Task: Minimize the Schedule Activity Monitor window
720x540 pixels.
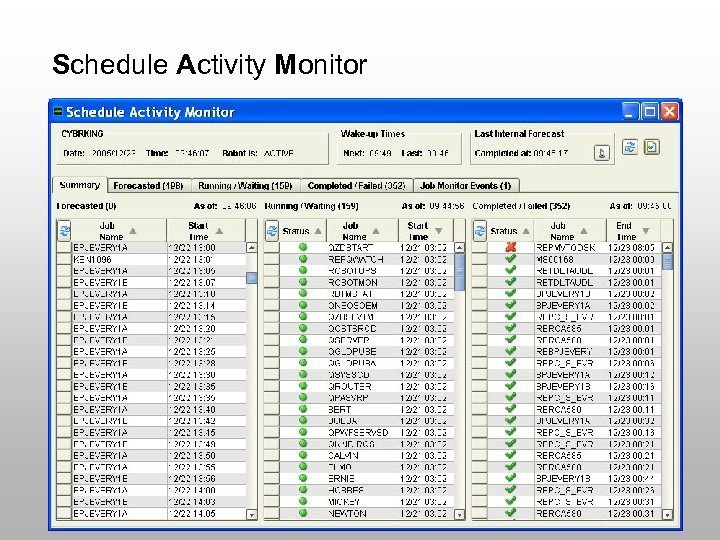Action: click(630, 111)
